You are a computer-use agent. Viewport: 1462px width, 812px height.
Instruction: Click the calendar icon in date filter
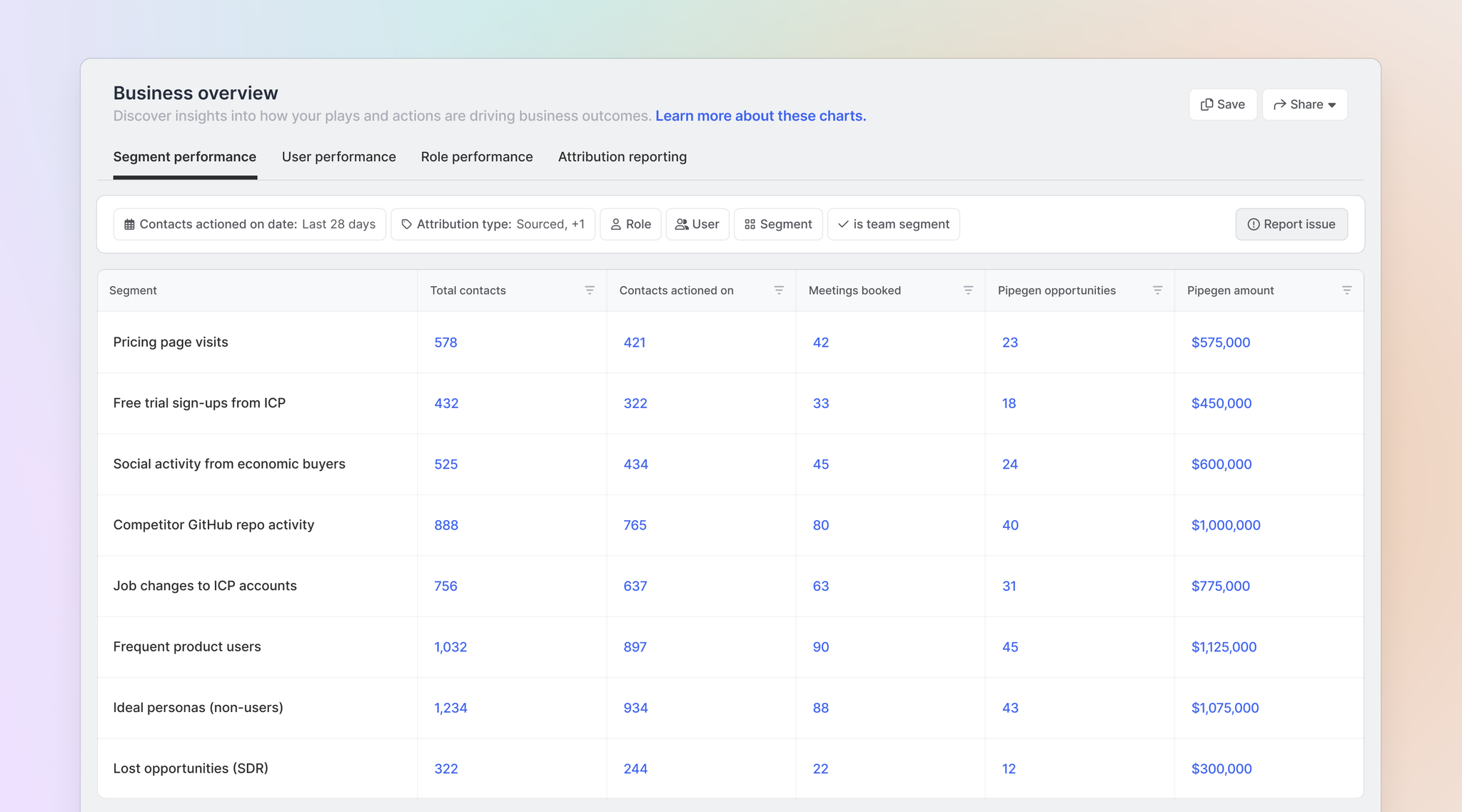pyautogui.click(x=129, y=225)
